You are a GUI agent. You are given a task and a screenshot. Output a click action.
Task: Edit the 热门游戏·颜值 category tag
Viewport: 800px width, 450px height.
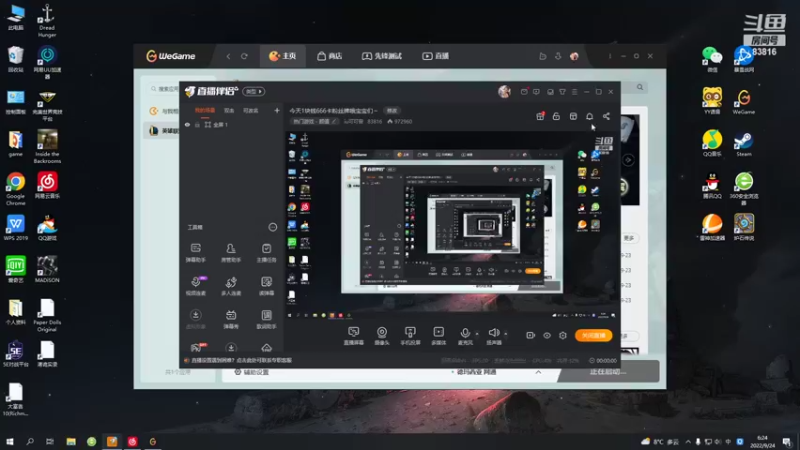click(314, 121)
